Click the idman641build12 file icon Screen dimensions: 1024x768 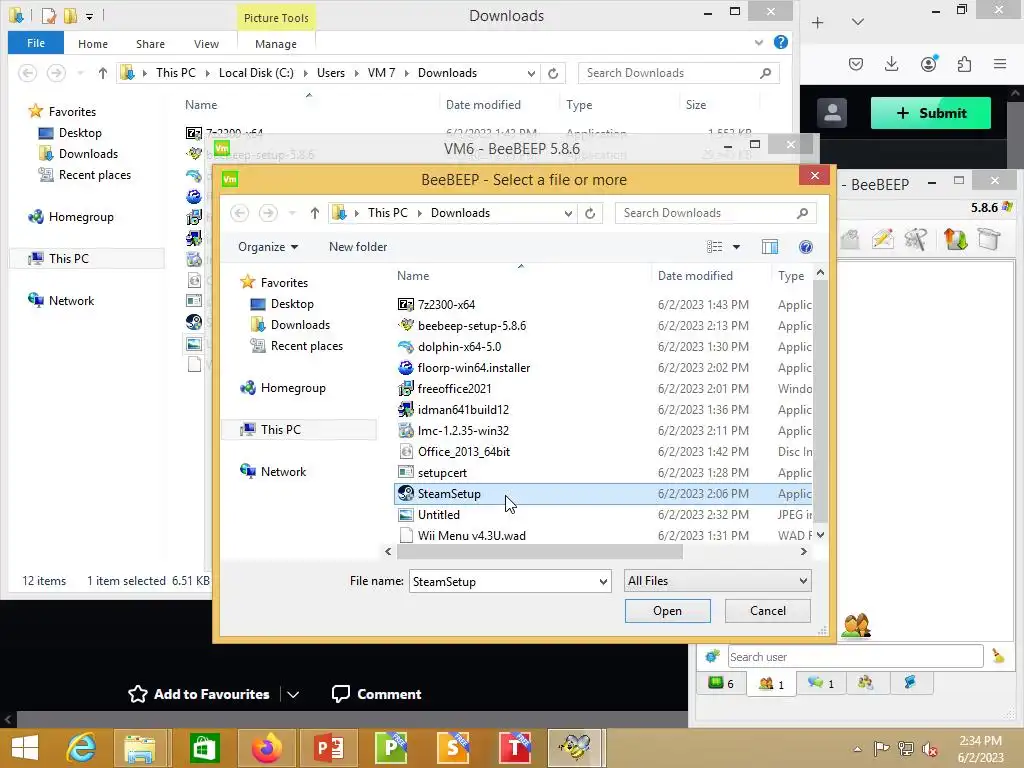(406, 409)
